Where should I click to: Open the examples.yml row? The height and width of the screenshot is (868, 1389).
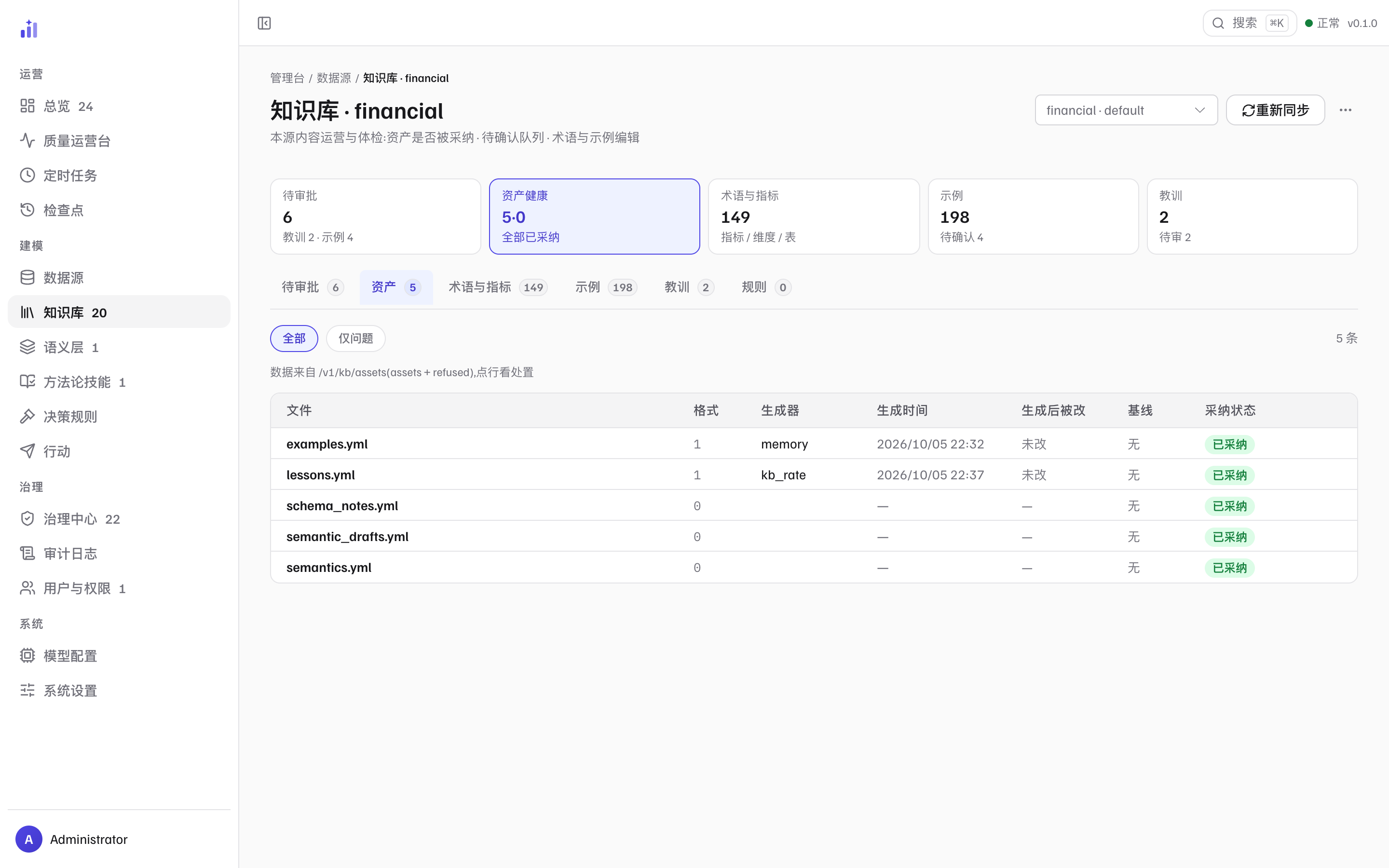(813, 444)
